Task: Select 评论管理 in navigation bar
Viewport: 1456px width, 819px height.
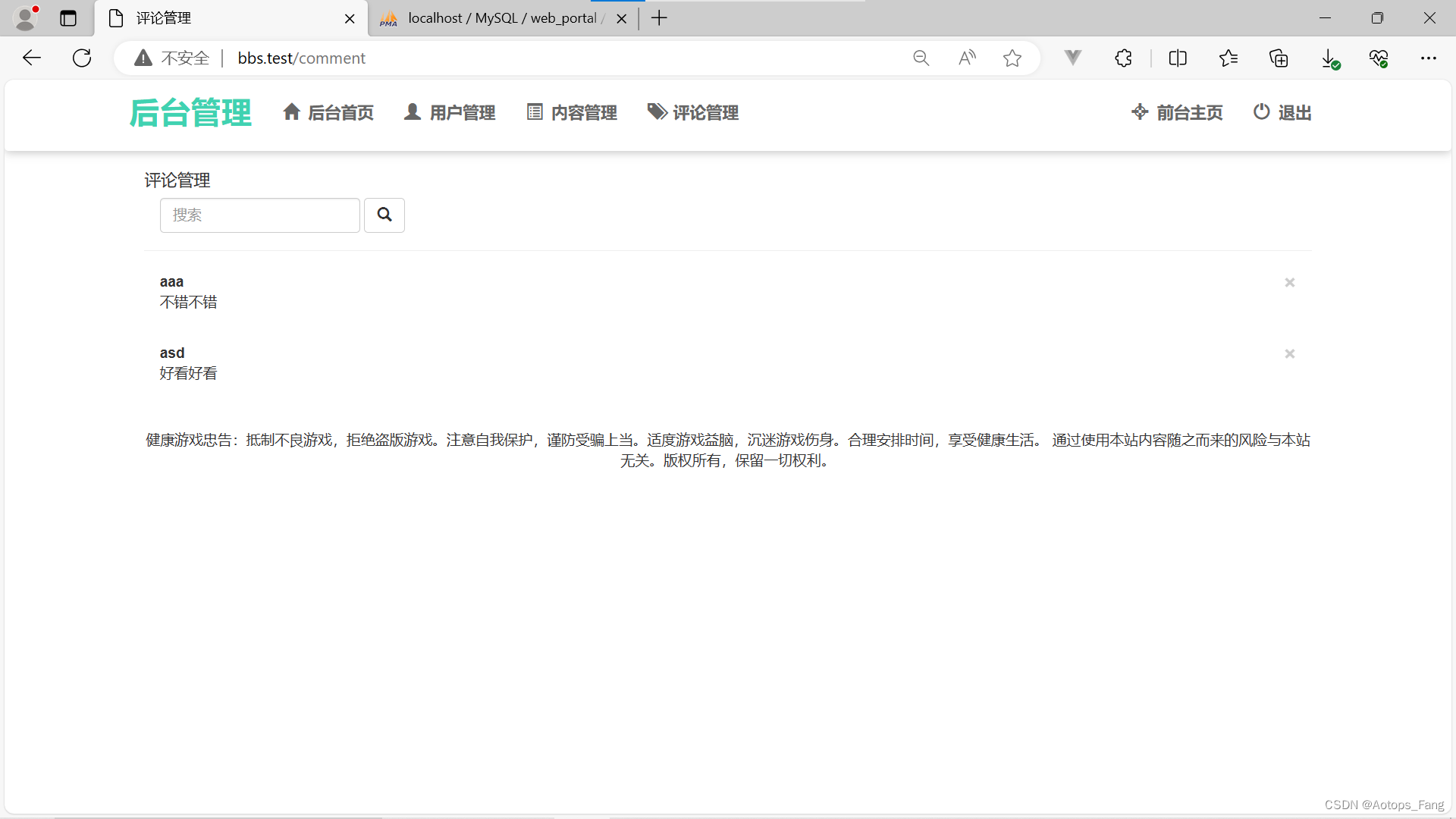Action: click(693, 113)
